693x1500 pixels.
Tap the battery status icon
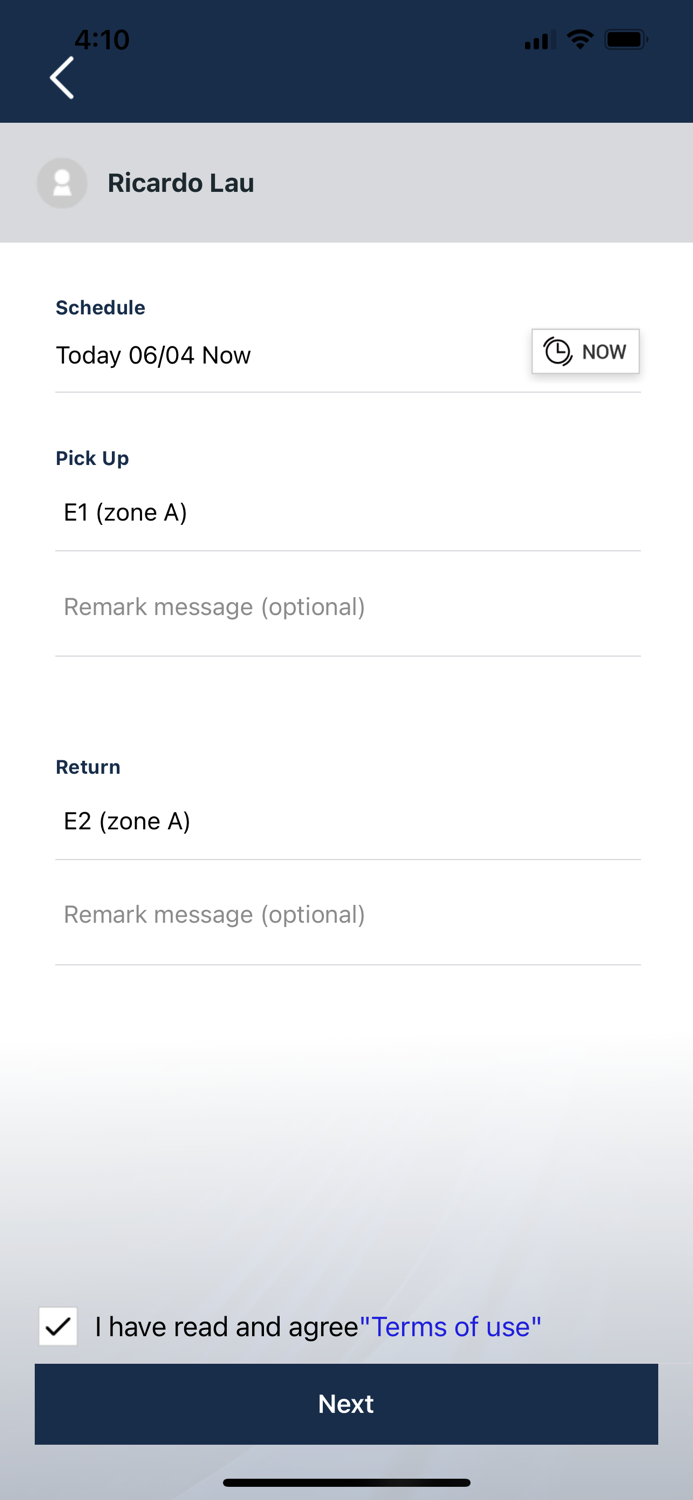coord(626,40)
